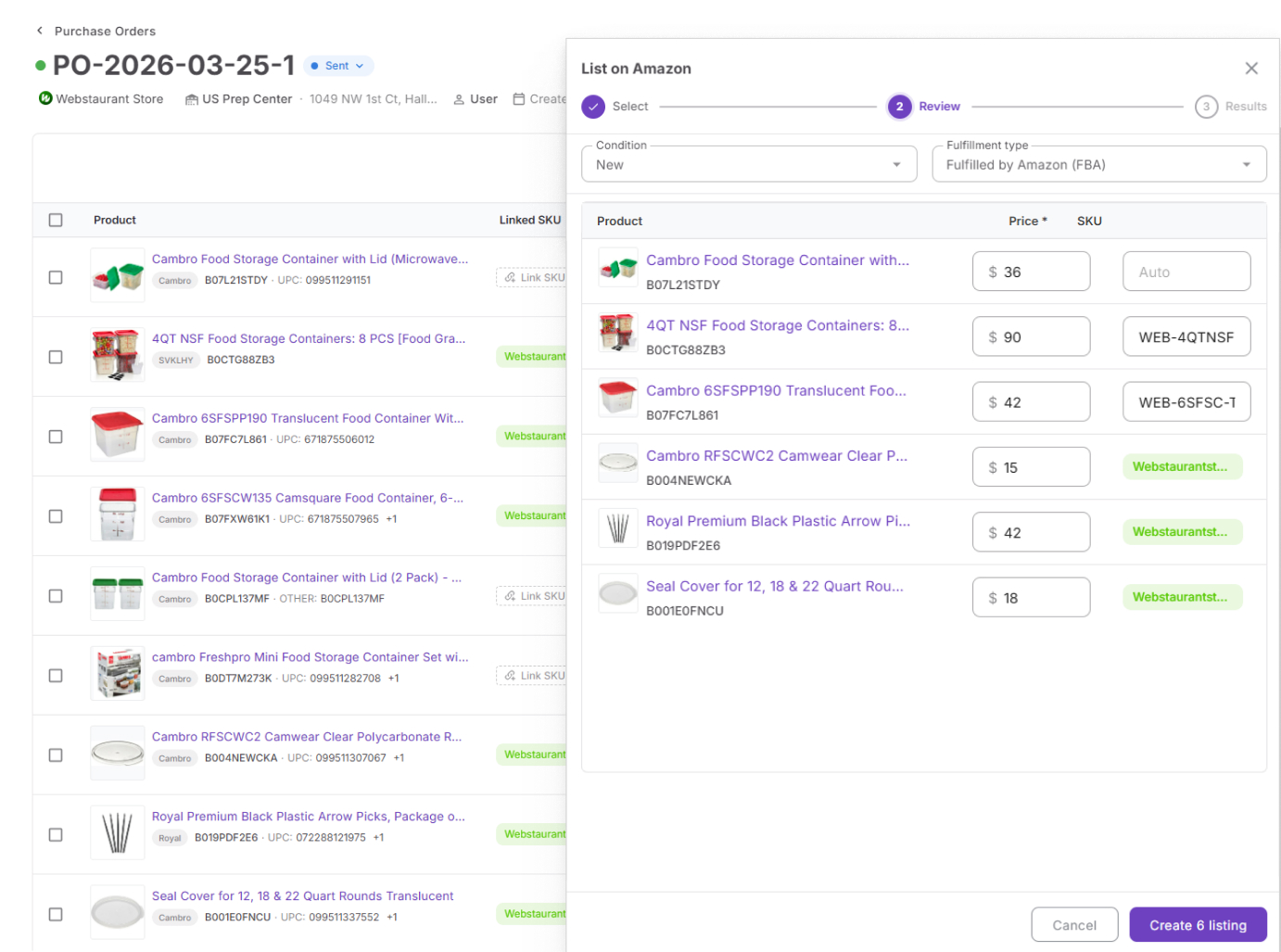Click the back arrow beside Purchase Orders
Screen dimensions: 1281x952
(x=40, y=31)
